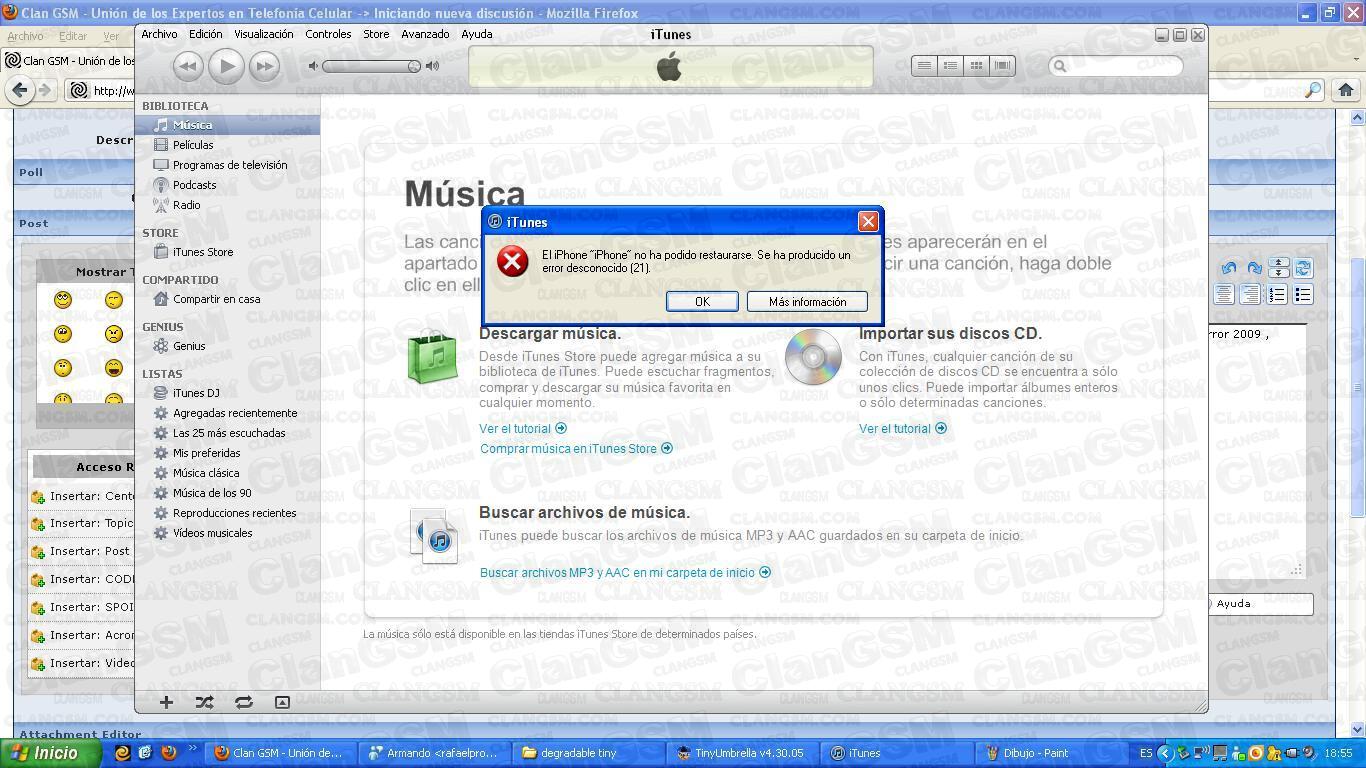Click the redo icon in the forum editor

[x=1254, y=268]
